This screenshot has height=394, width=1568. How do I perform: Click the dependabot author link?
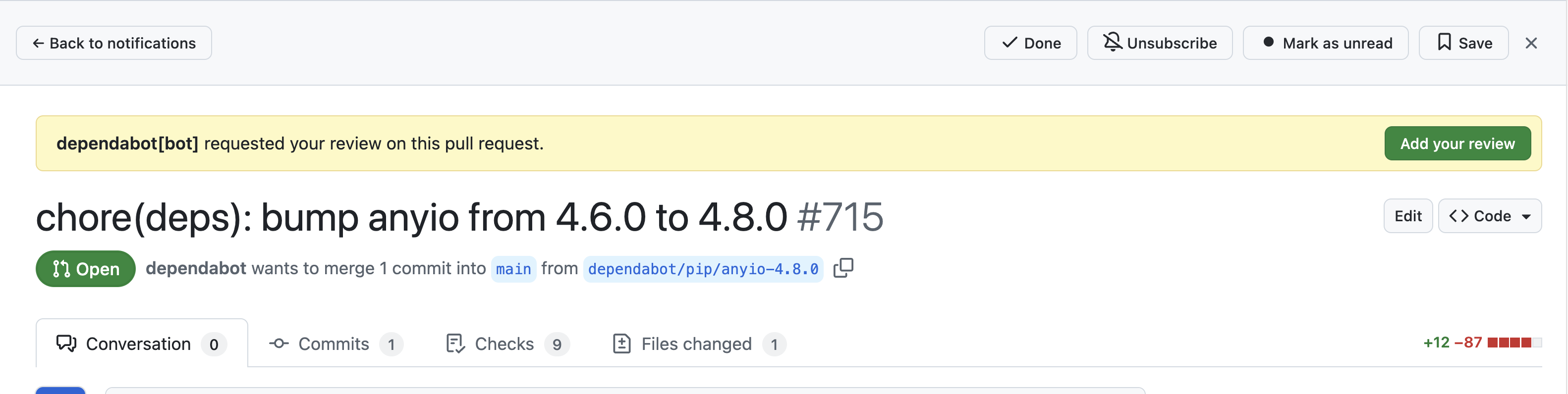tap(195, 268)
